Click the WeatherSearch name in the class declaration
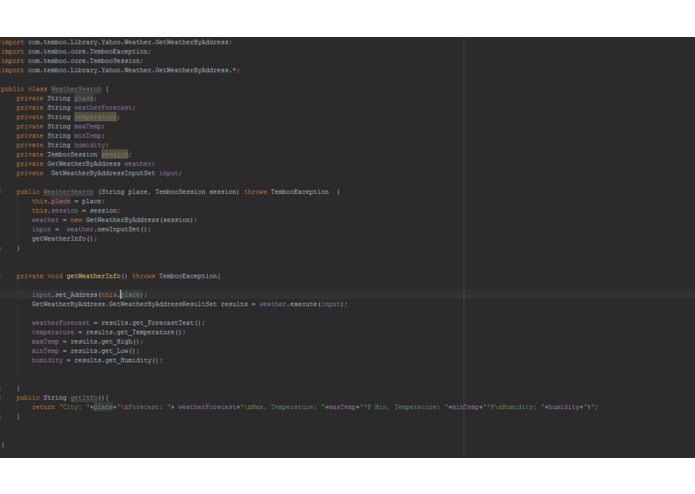Viewport: 695px width, 494px height. (76, 89)
